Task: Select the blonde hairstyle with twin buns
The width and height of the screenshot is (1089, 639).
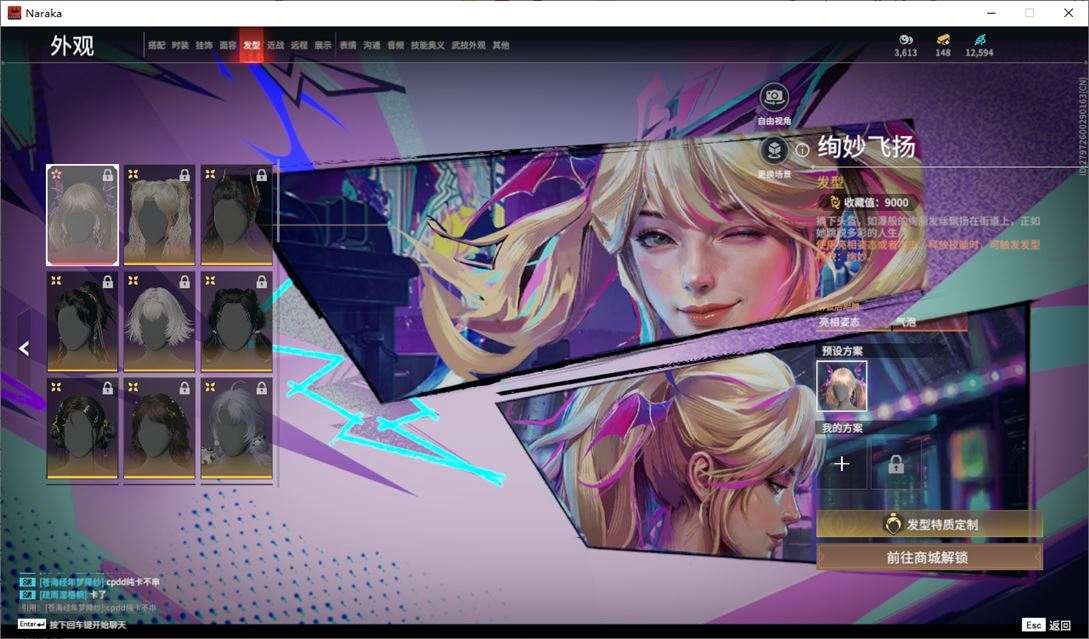Action: pos(159,215)
